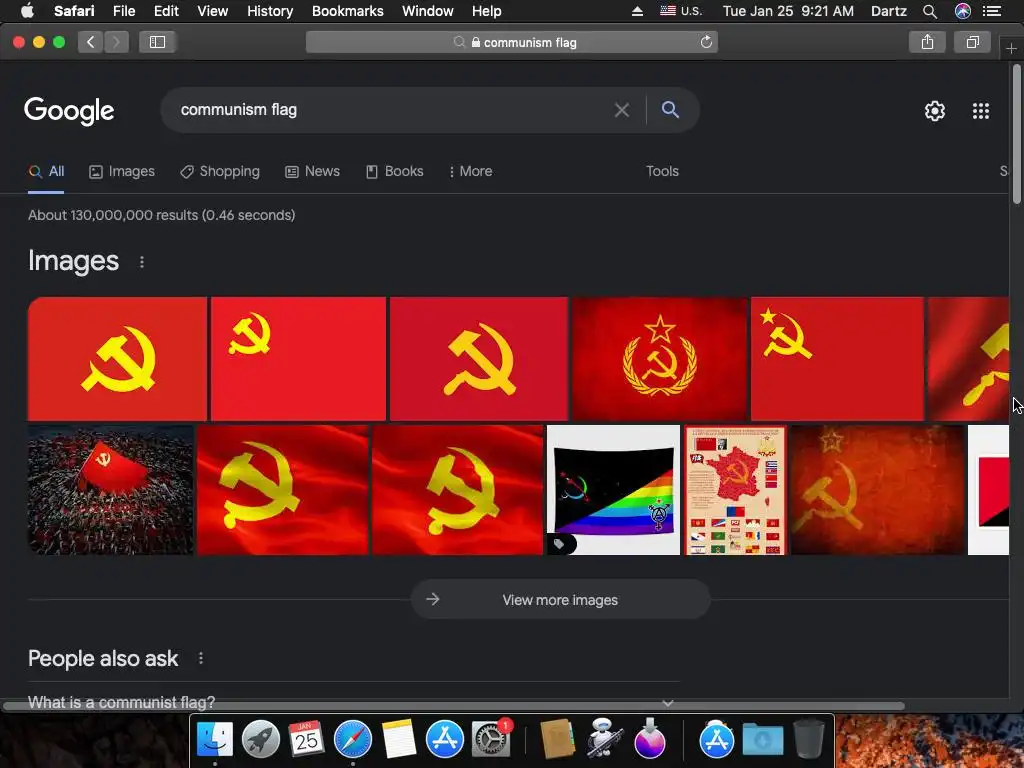
Task: Select the All search tab
Action: click(46, 171)
